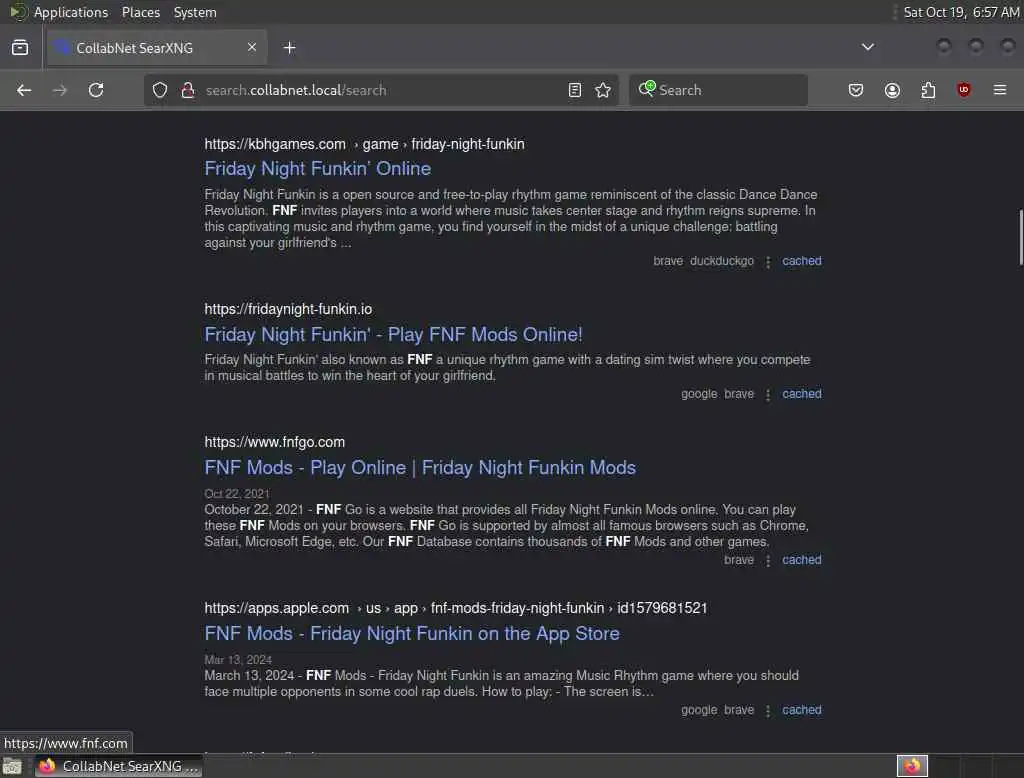Click duckduckgo engine label on first result
This screenshot has height=778, width=1024.
[x=722, y=261]
